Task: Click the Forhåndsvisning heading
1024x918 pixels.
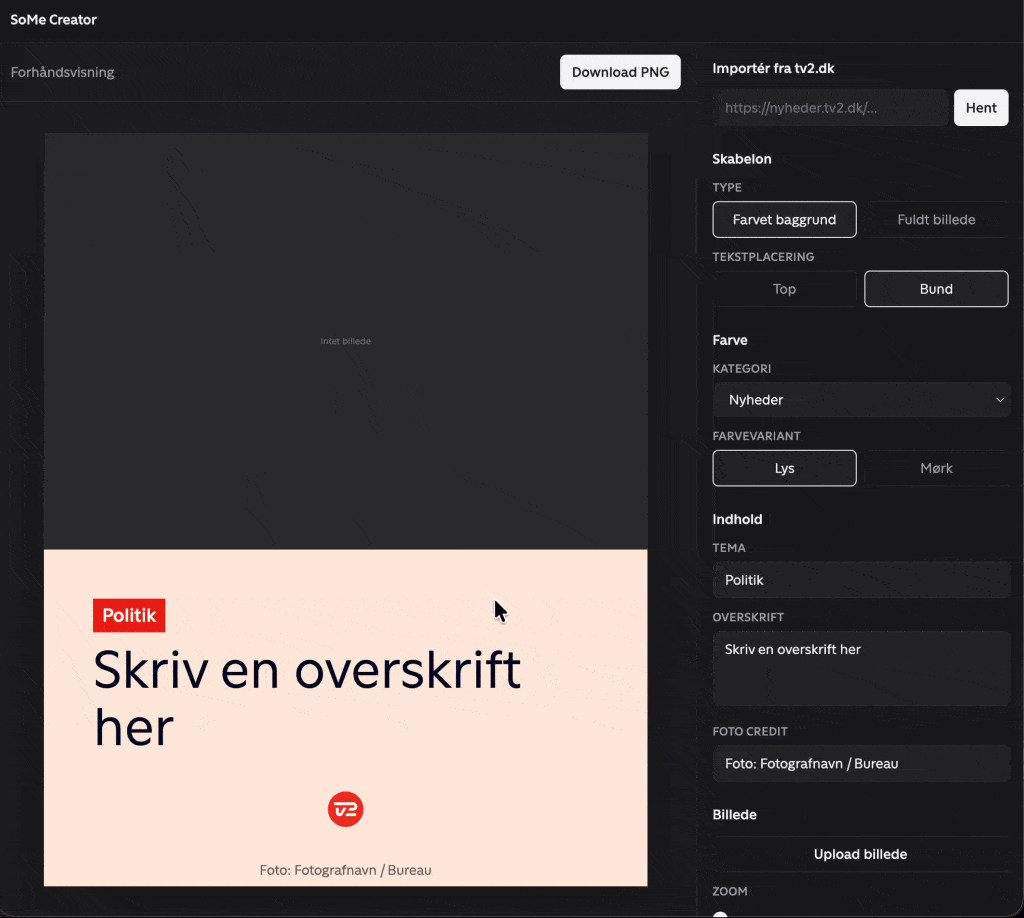Action: pyautogui.click(x=62, y=72)
